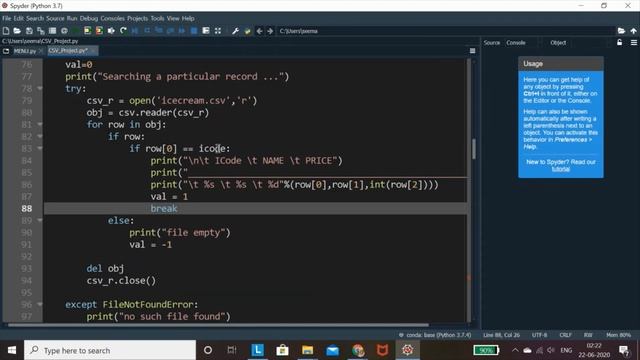This screenshot has height=360, width=640.
Task: Change to parent directory up arrow
Action: click(x=633, y=31)
